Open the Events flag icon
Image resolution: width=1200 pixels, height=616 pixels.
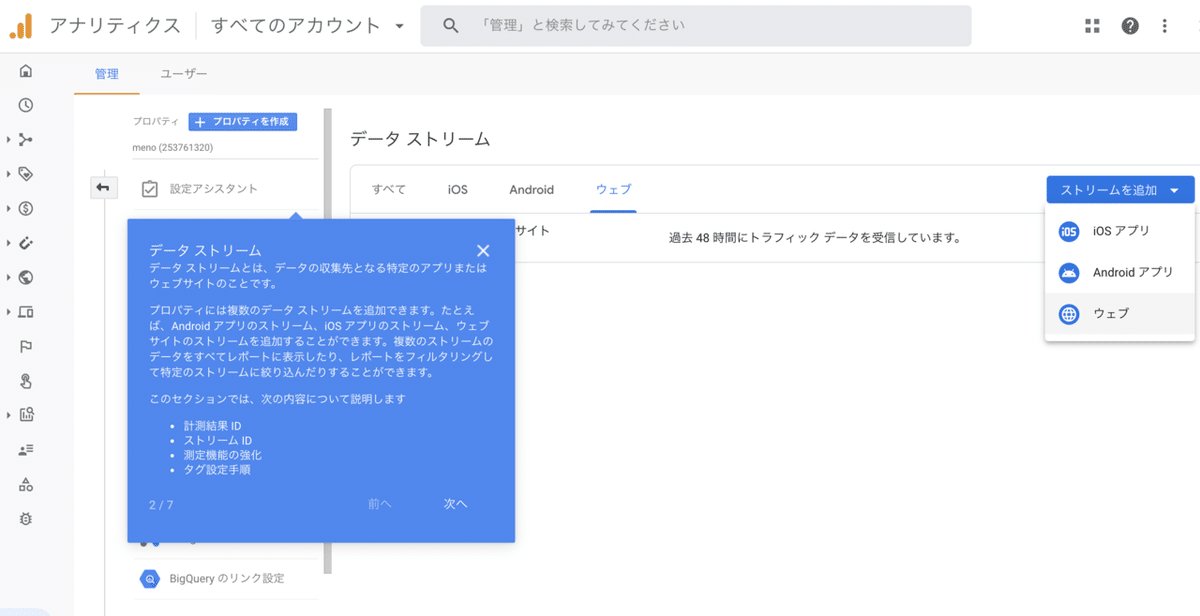pos(26,346)
